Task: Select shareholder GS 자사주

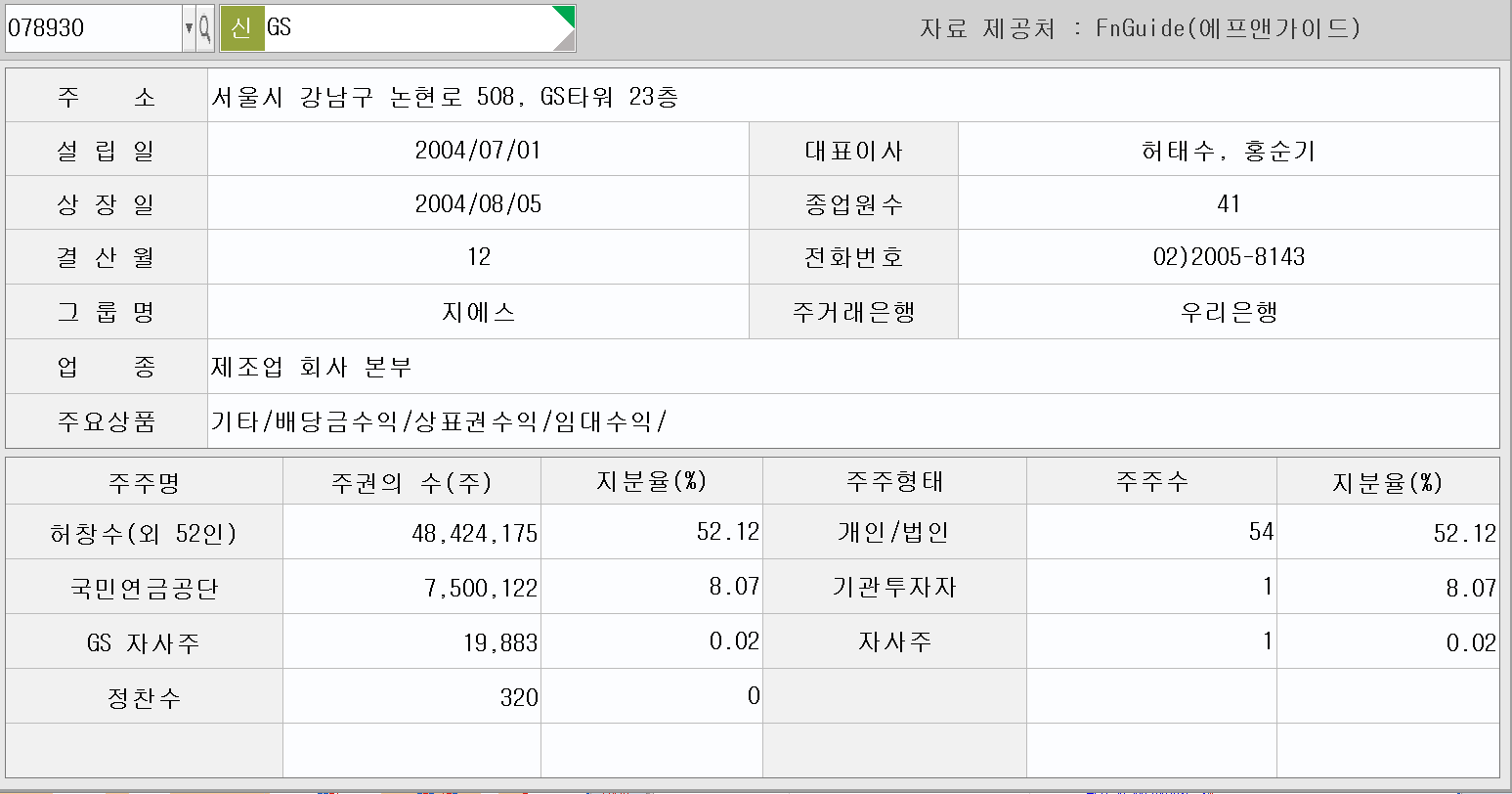Action: 144,641
